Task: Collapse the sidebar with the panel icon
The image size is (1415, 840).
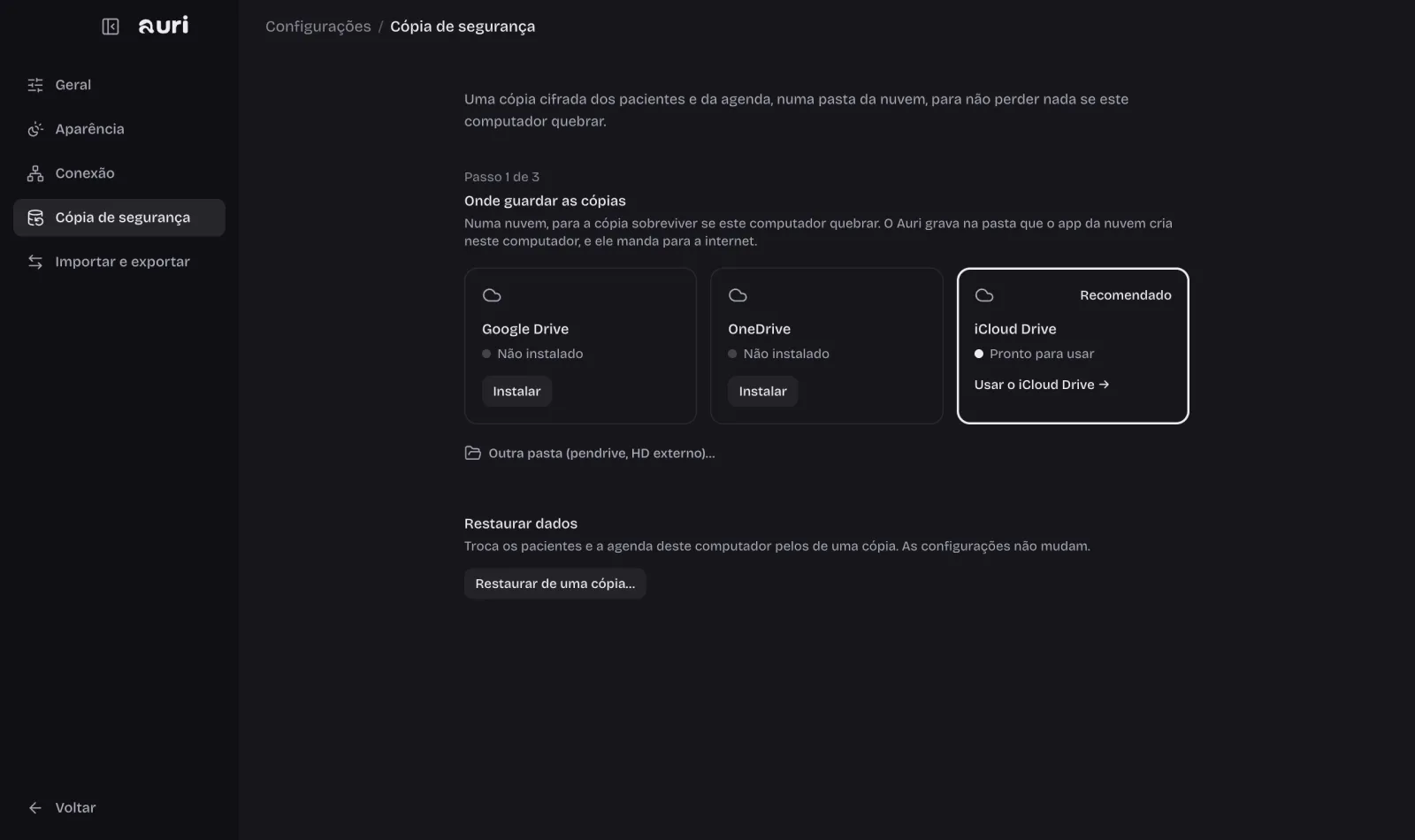Action: (111, 27)
